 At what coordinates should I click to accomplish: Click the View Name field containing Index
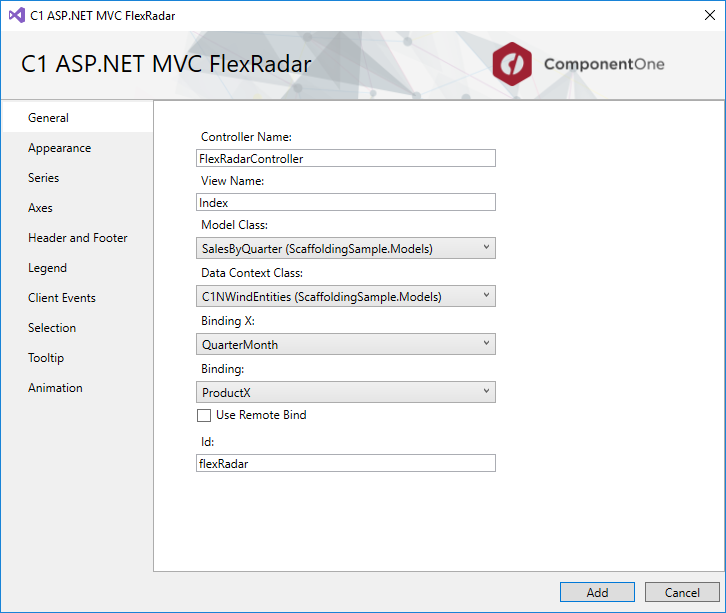pos(346,202)
